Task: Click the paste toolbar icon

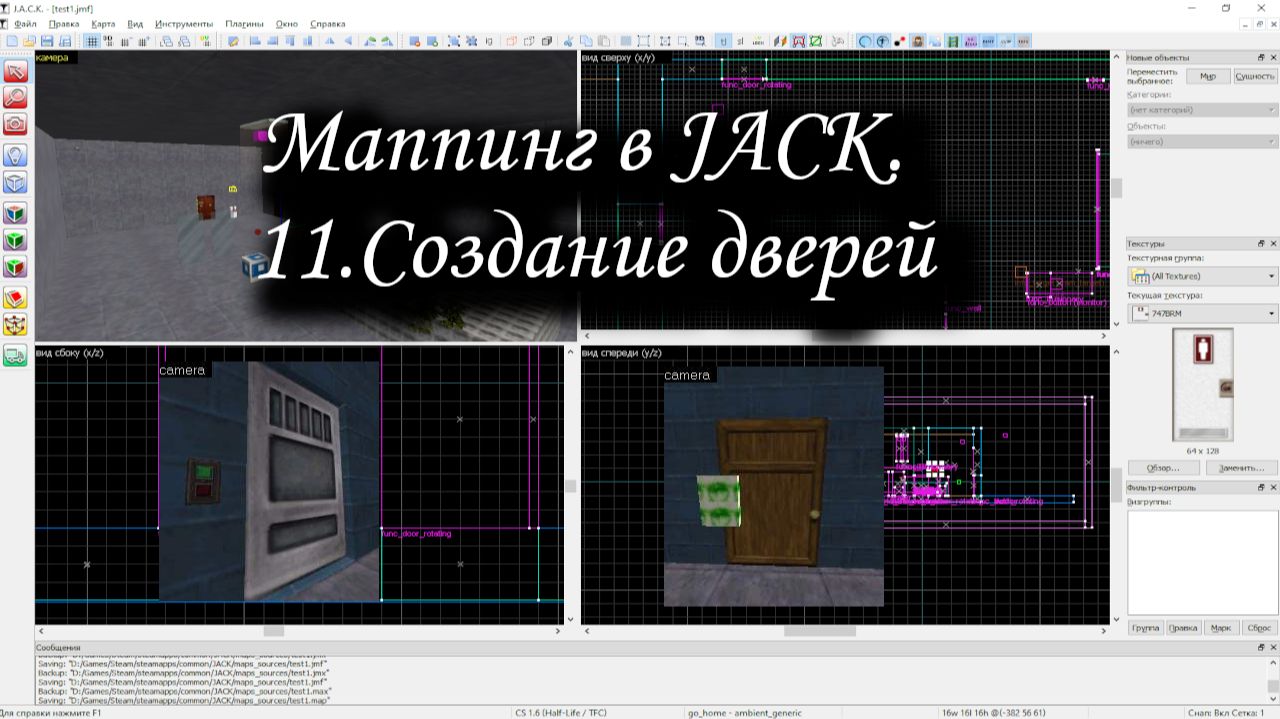Action: click(x=603, y=41)
